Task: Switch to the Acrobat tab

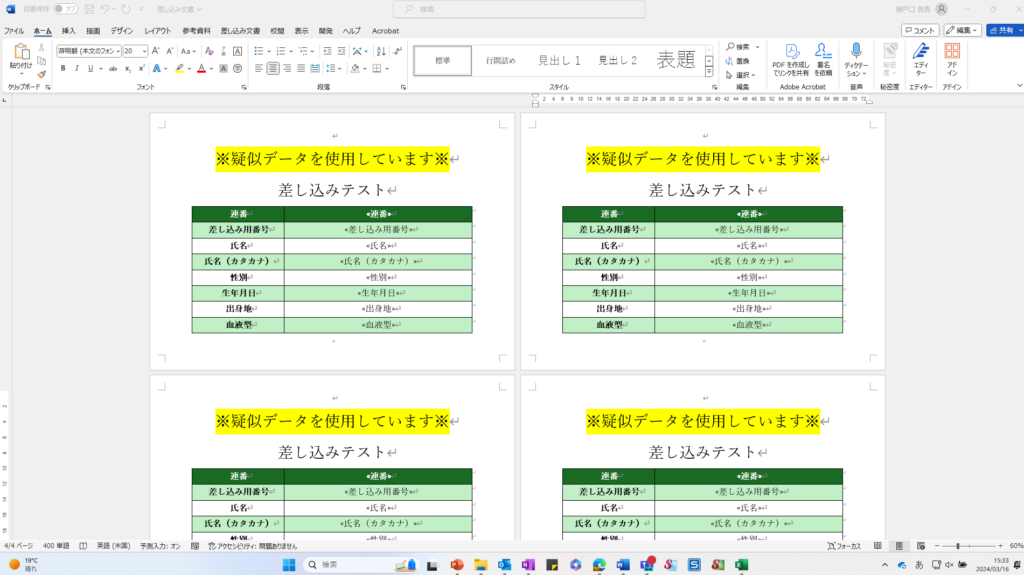Action: pyautogui.click(x=385, y=31)
